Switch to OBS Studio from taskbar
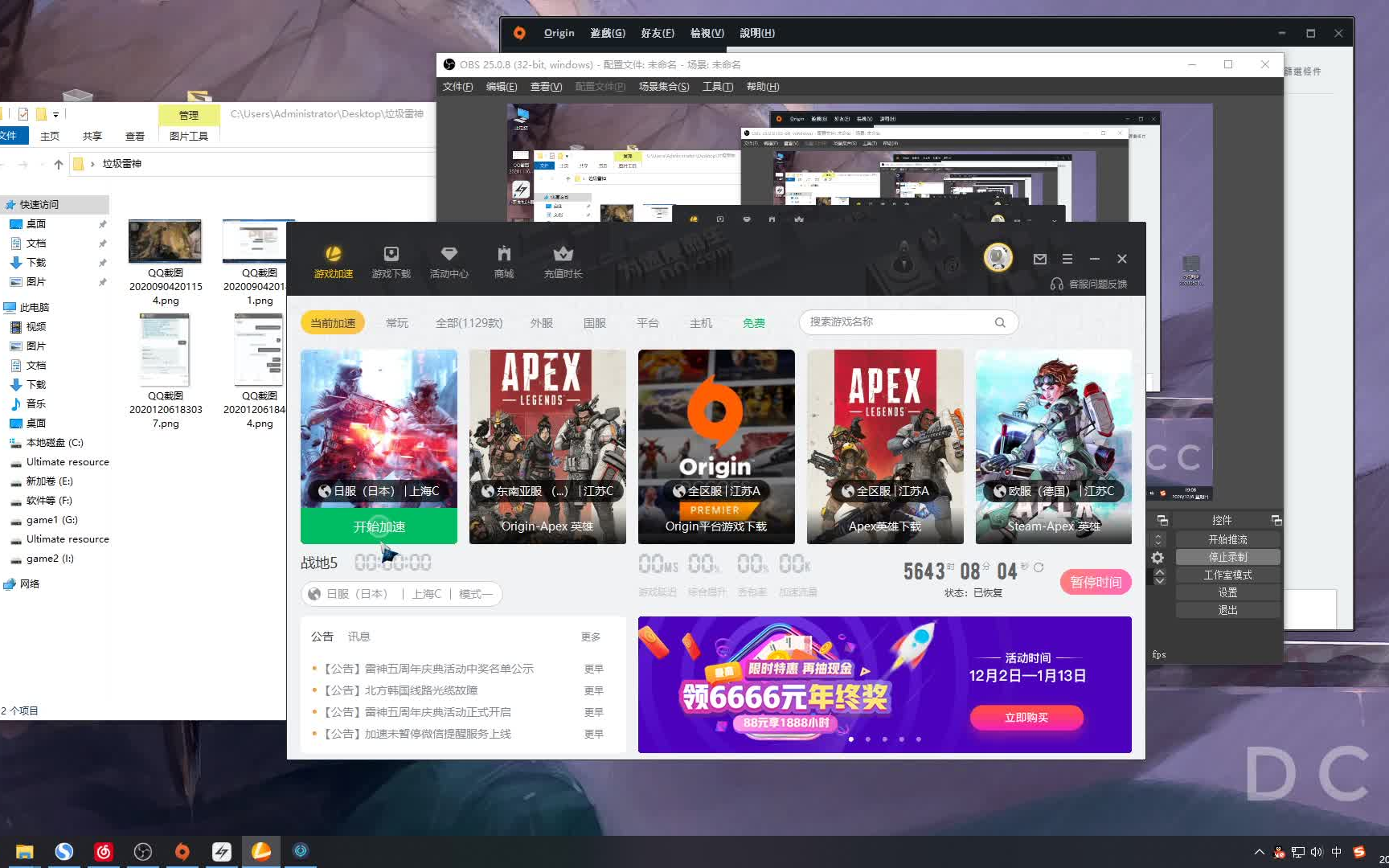 143,851
